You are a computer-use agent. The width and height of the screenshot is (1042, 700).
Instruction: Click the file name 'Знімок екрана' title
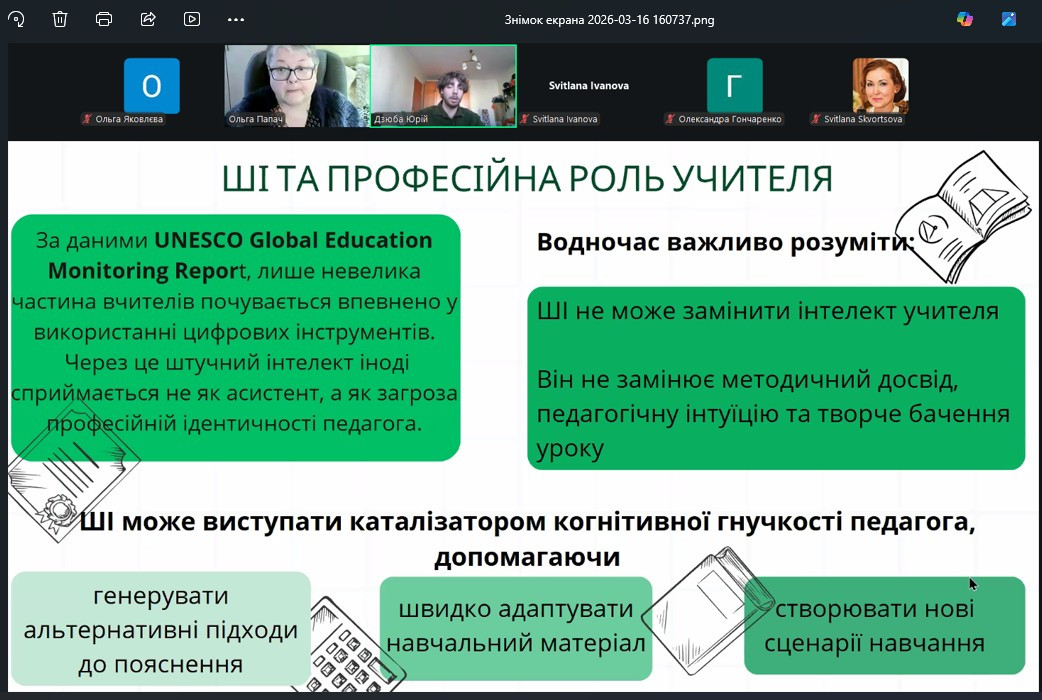[x=610, y=19]
